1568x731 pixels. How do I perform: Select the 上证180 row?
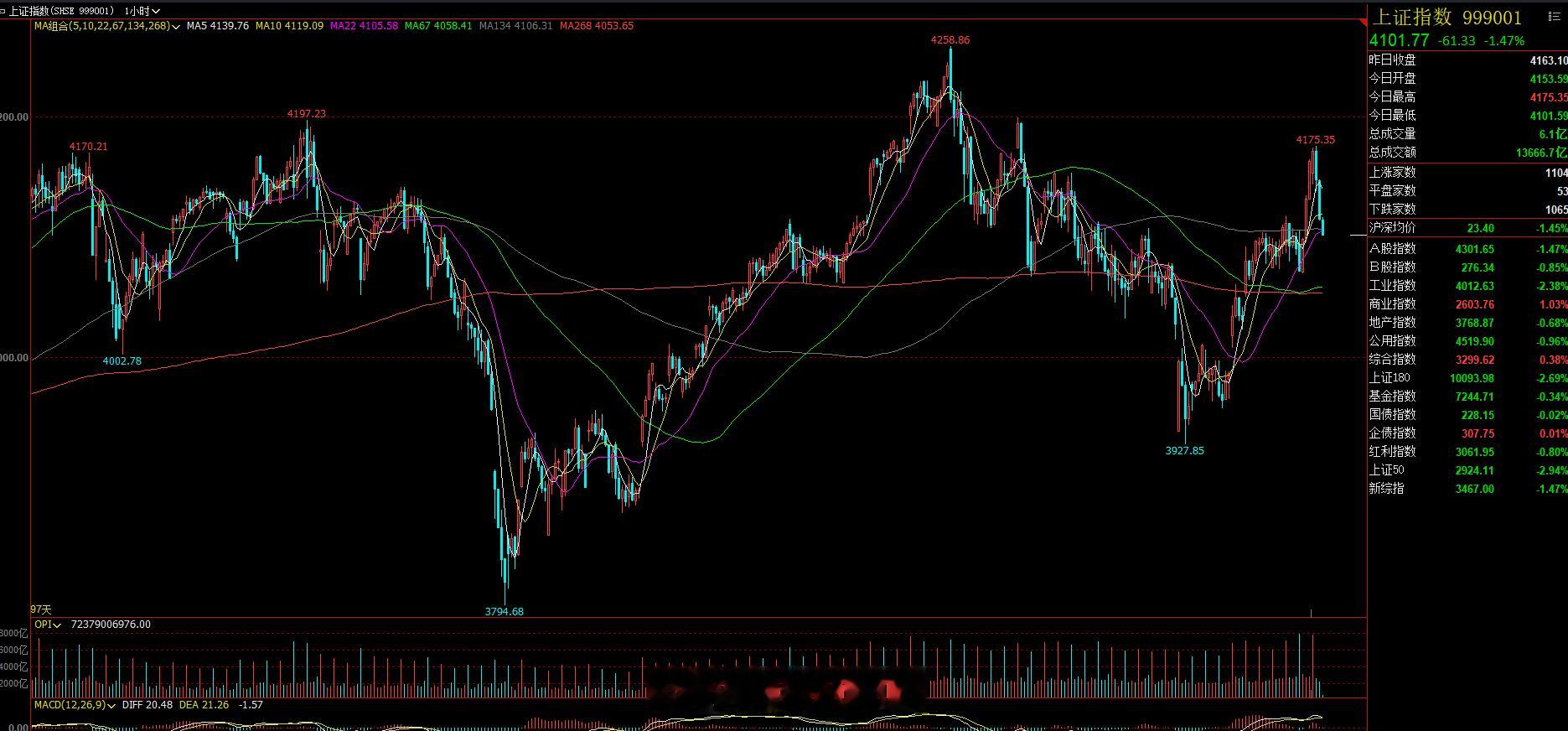[x=1467, y=378]
